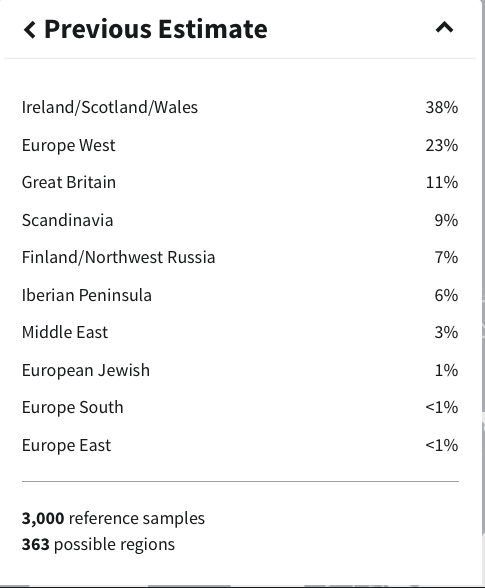Click the 3,000 reference samples text
The image size is (485, 588).
click(113, 519)
